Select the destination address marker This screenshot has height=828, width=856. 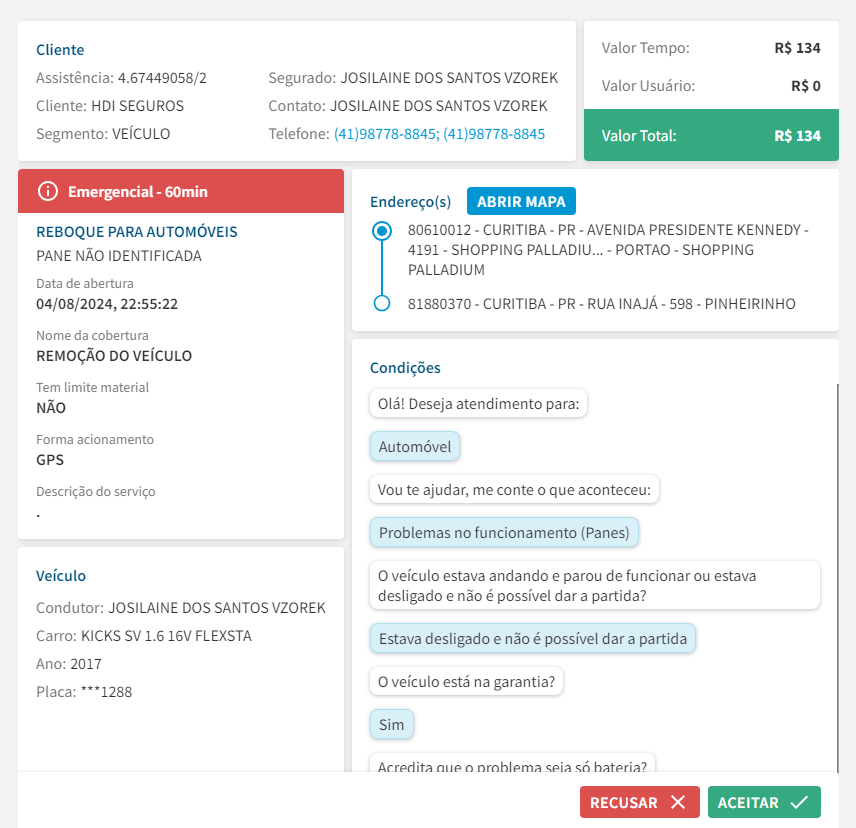click(x=381, y=303)
